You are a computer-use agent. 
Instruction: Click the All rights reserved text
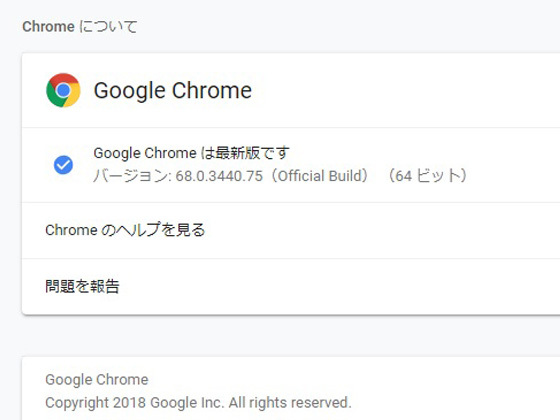290,403
